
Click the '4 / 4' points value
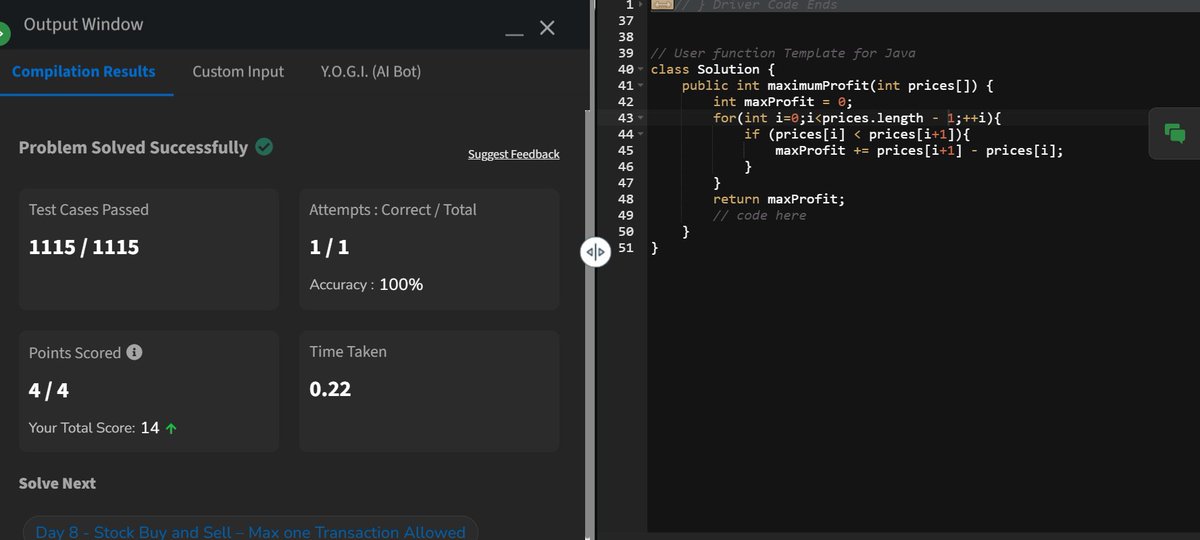click(x=49, y=390)
